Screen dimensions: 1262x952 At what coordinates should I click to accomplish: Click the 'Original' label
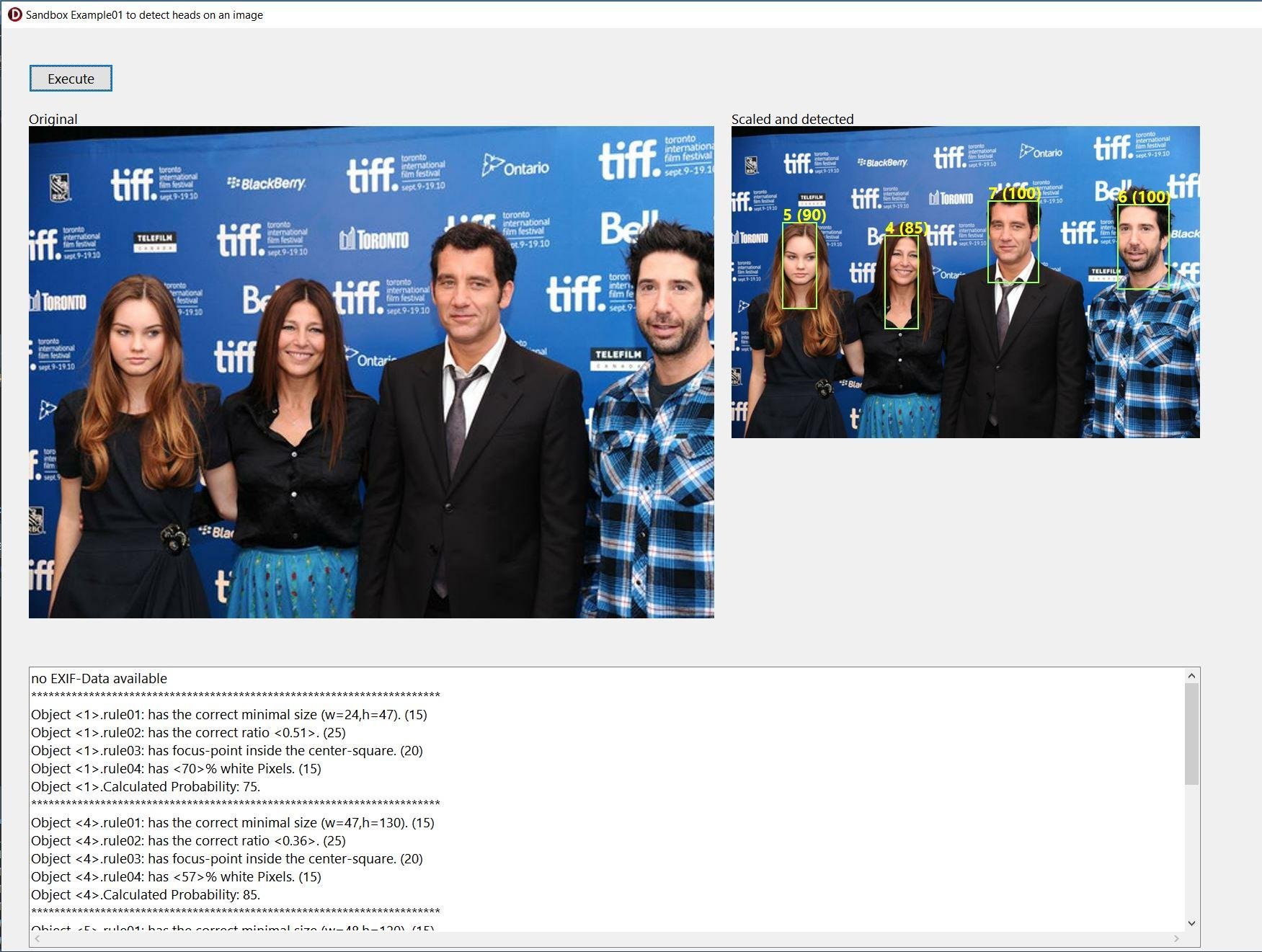coord(53,119)
